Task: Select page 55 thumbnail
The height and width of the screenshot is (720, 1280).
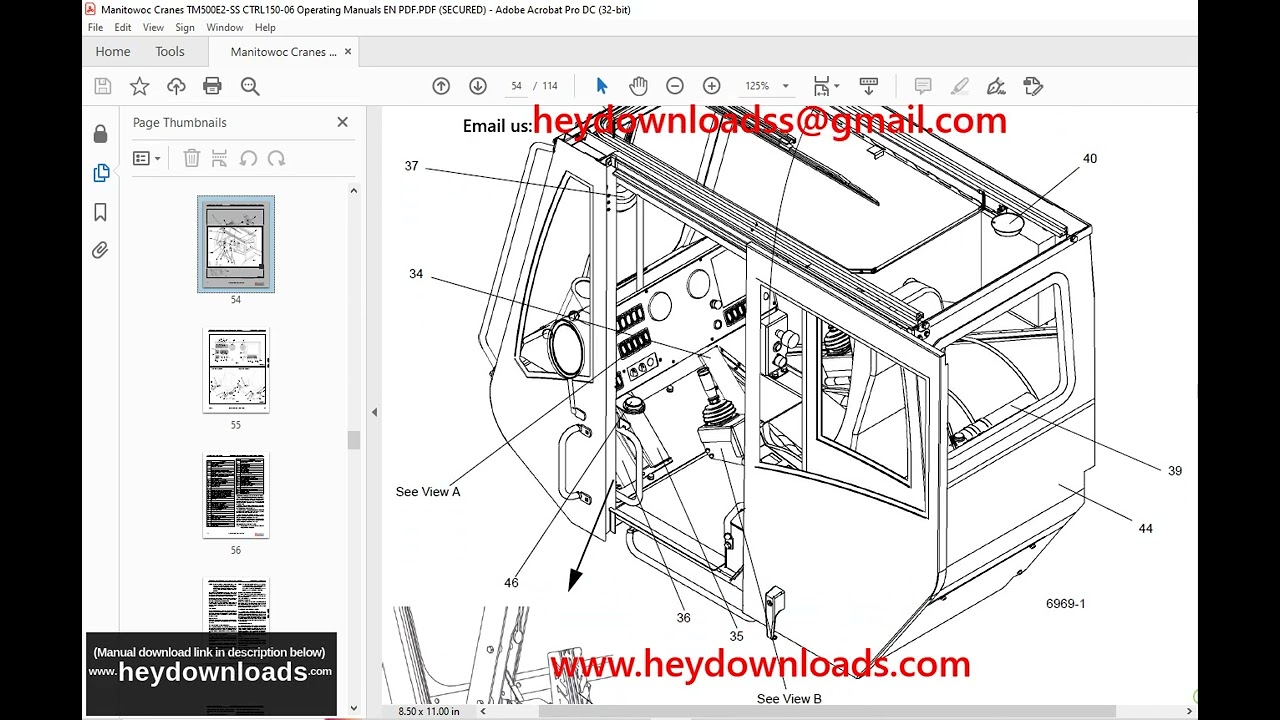Action: 236,370
